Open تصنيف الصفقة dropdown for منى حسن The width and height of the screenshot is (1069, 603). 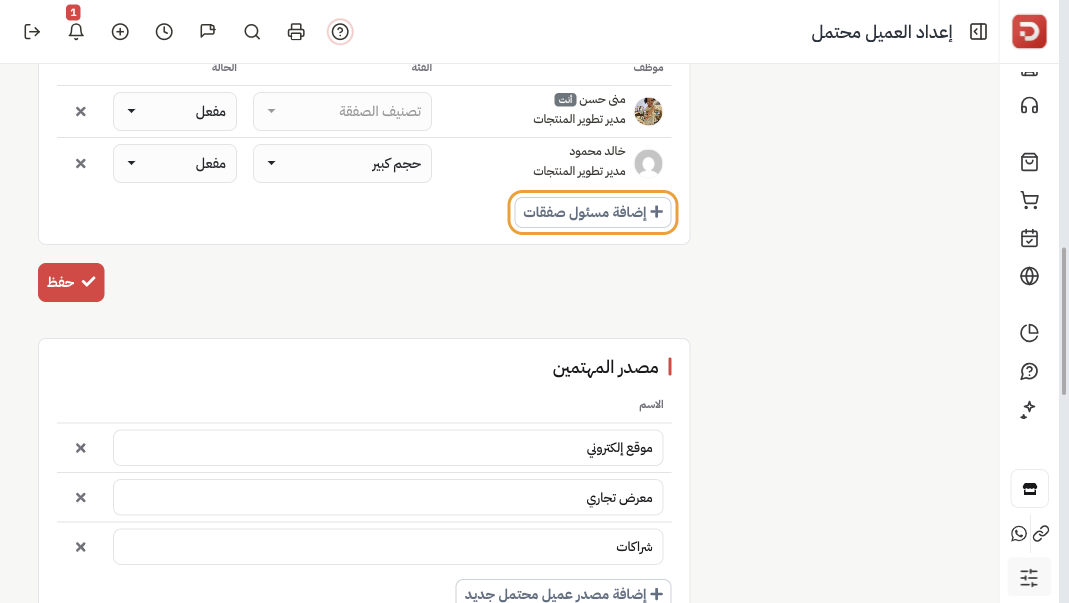[x=342, y=111]
